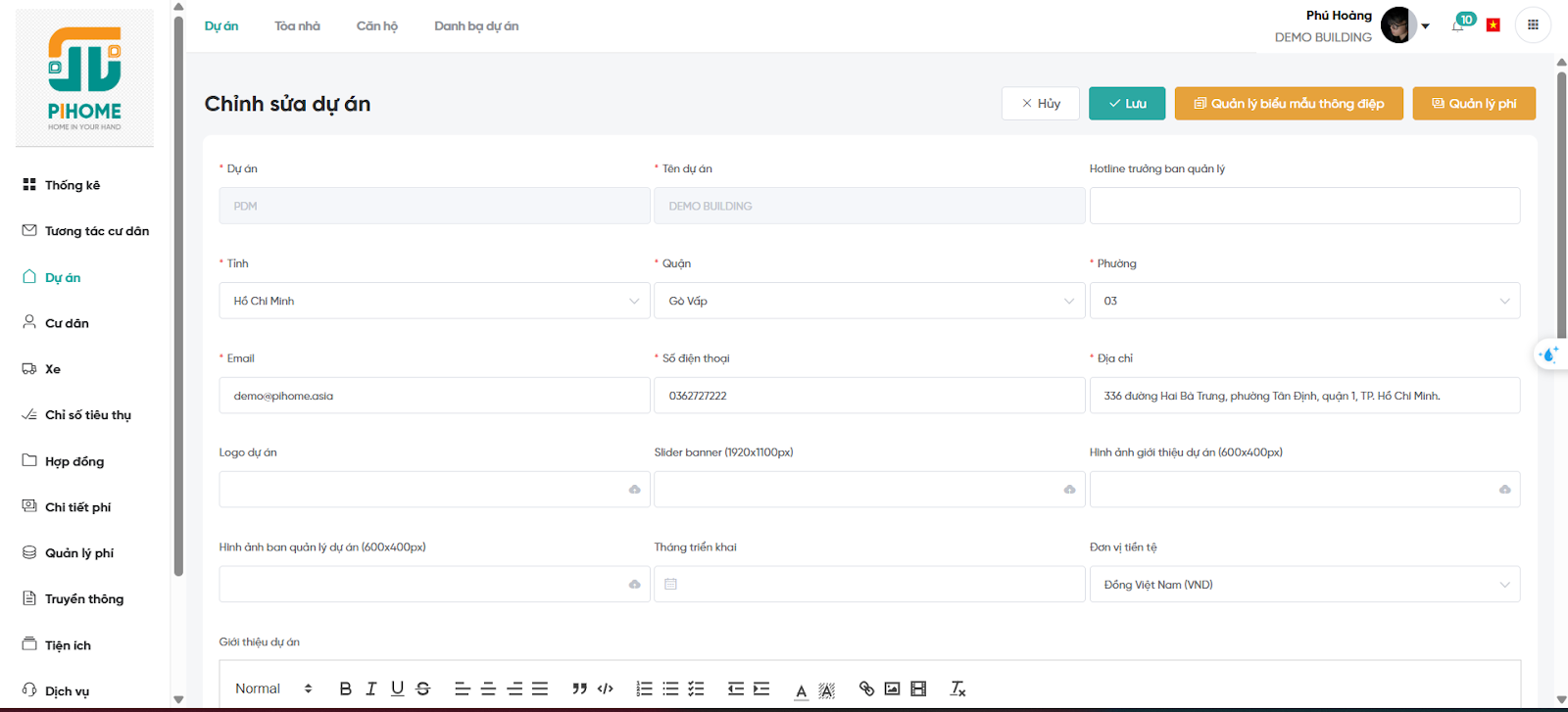Screen dimensions: 1568x712
Task: Insert image in the editor toolbar
Action: point(892,688)
